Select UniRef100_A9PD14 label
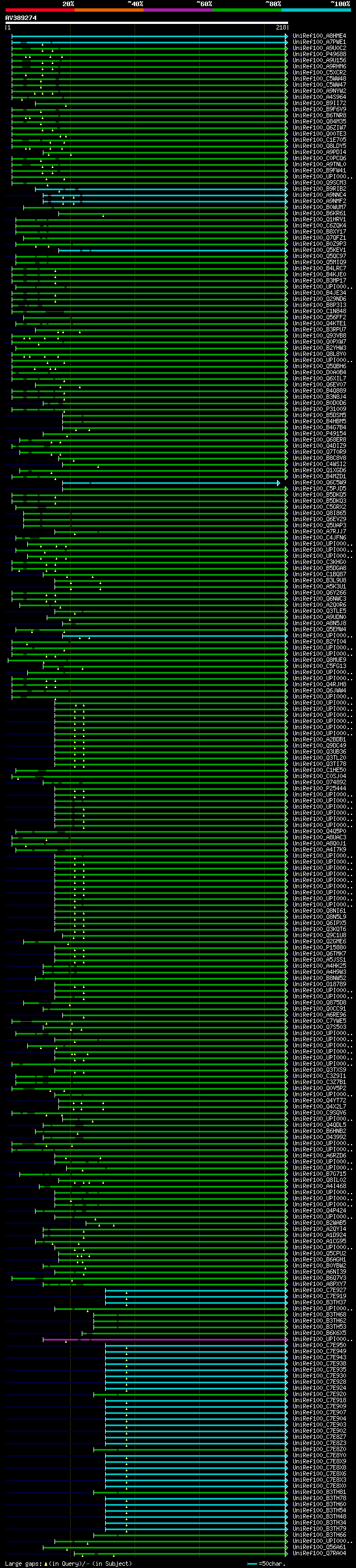This screenshot has width=356, height=1568. pyautogui.click(x=319, y=152)
